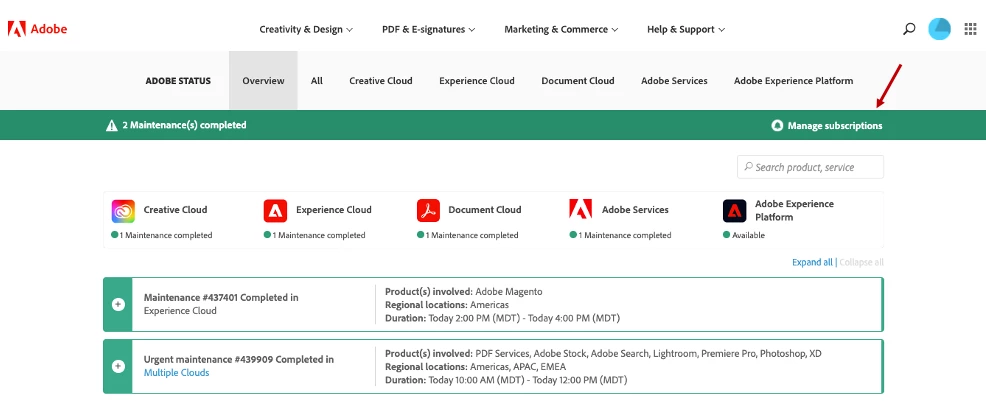Viewport: 986px width, 405px height.
Task: Switch to the Experience Cloud tab
Action: tap(477, 80)
